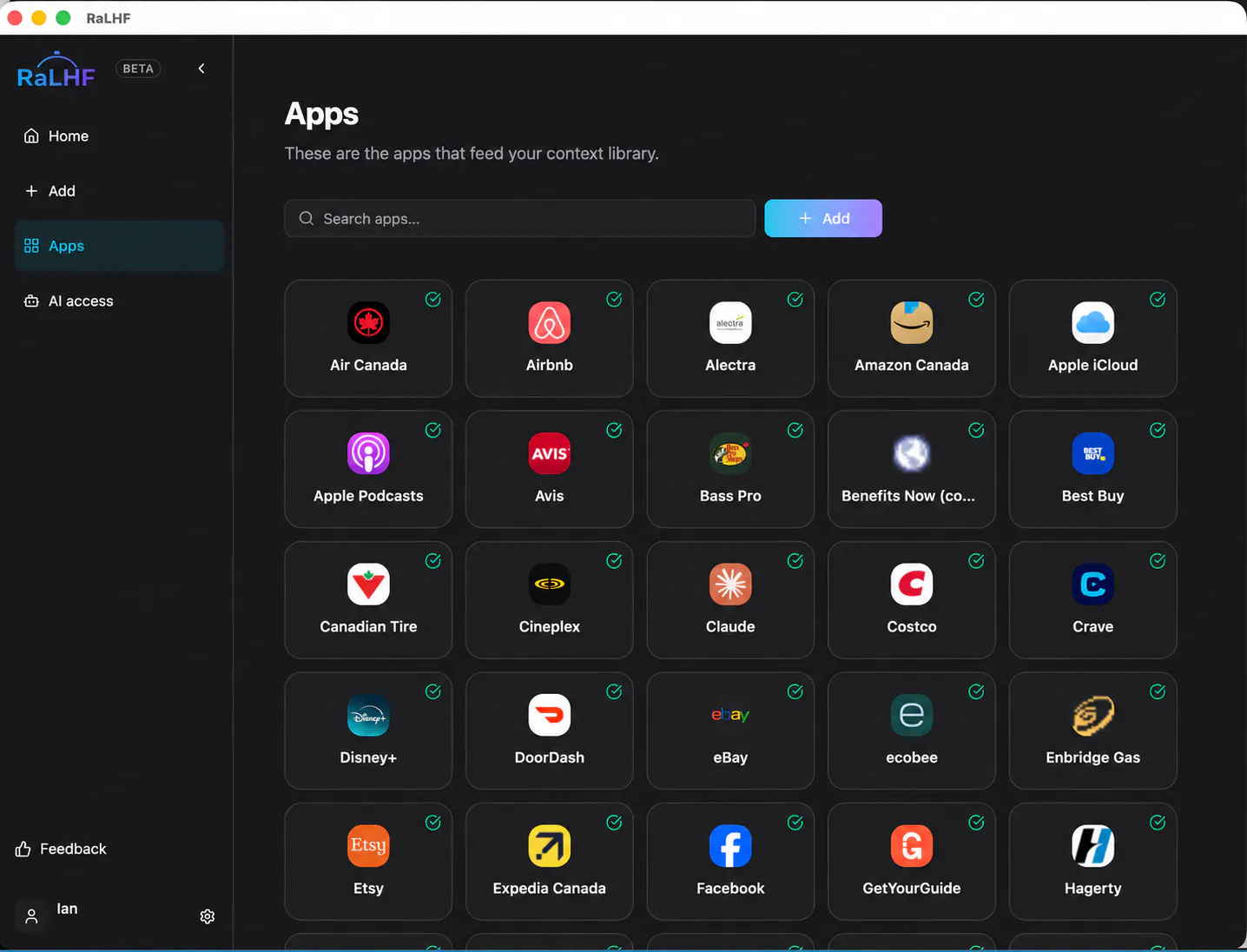Screen dimensions: 1247x952
Task: Select the Avis app icon
Action: click(x=550, y=453)
